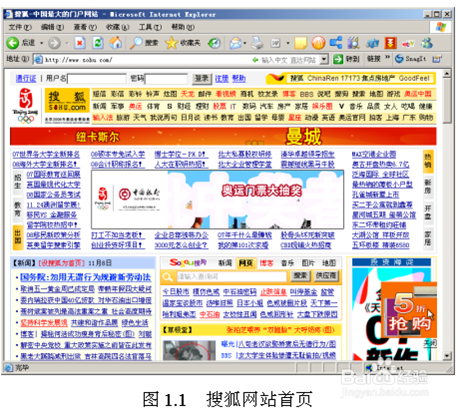Viewport: 458px width, 410px height.
Task: Select the 新闻 tab in Sogou search box
Action: click(x=225, y=263)
